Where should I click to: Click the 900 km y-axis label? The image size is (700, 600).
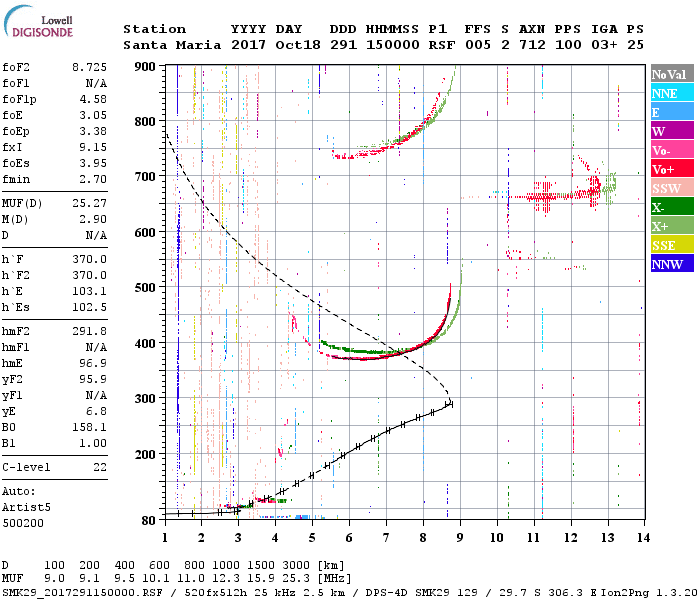point(145,67)
